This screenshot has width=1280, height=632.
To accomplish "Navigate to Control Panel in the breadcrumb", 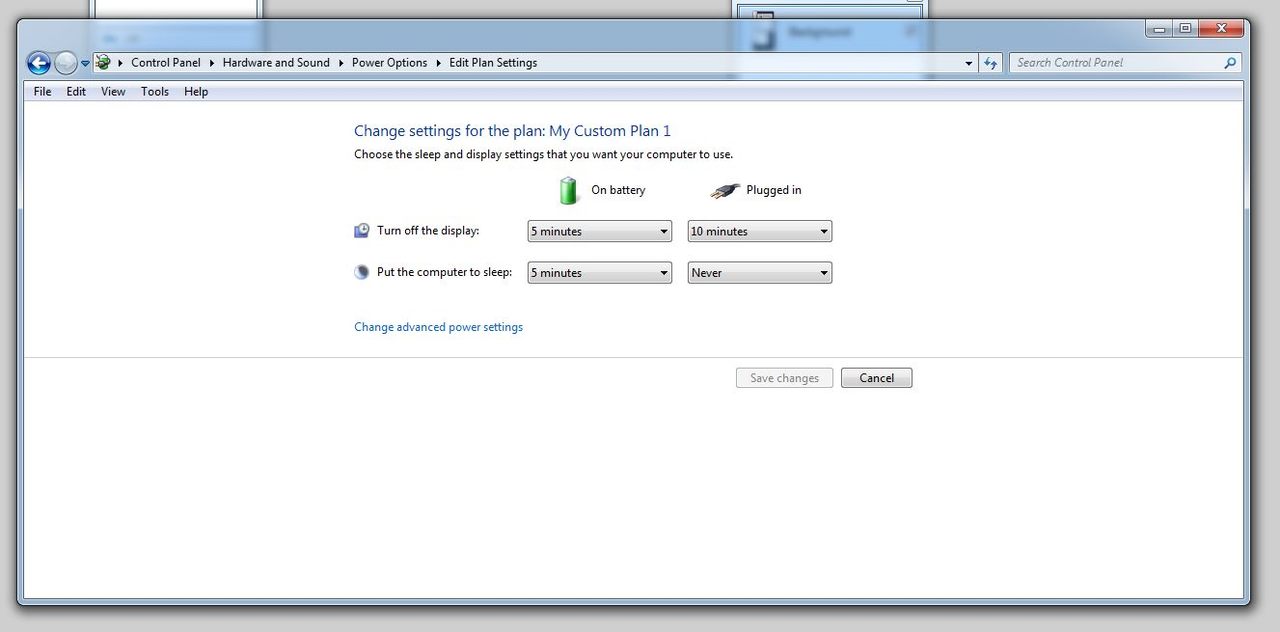I will pos(166,63).
